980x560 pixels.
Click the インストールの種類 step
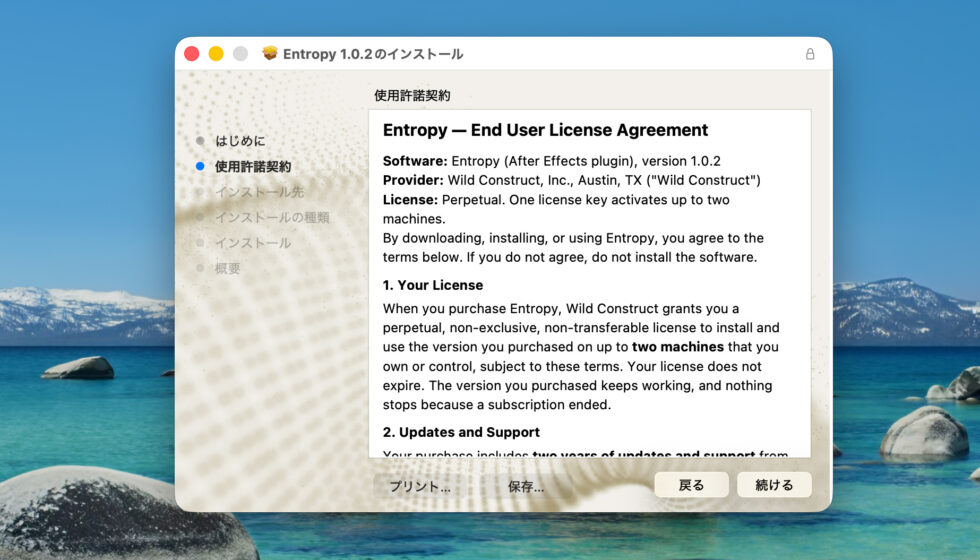click(272, 218)
